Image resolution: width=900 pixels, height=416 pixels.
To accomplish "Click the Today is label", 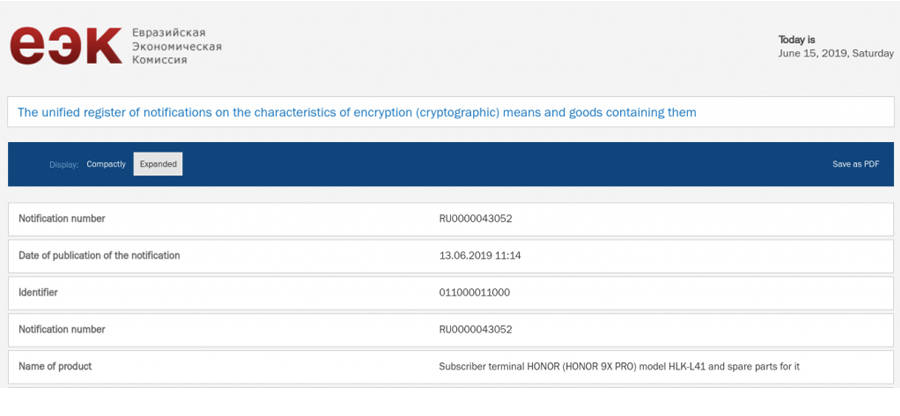I will click(797, 40).
